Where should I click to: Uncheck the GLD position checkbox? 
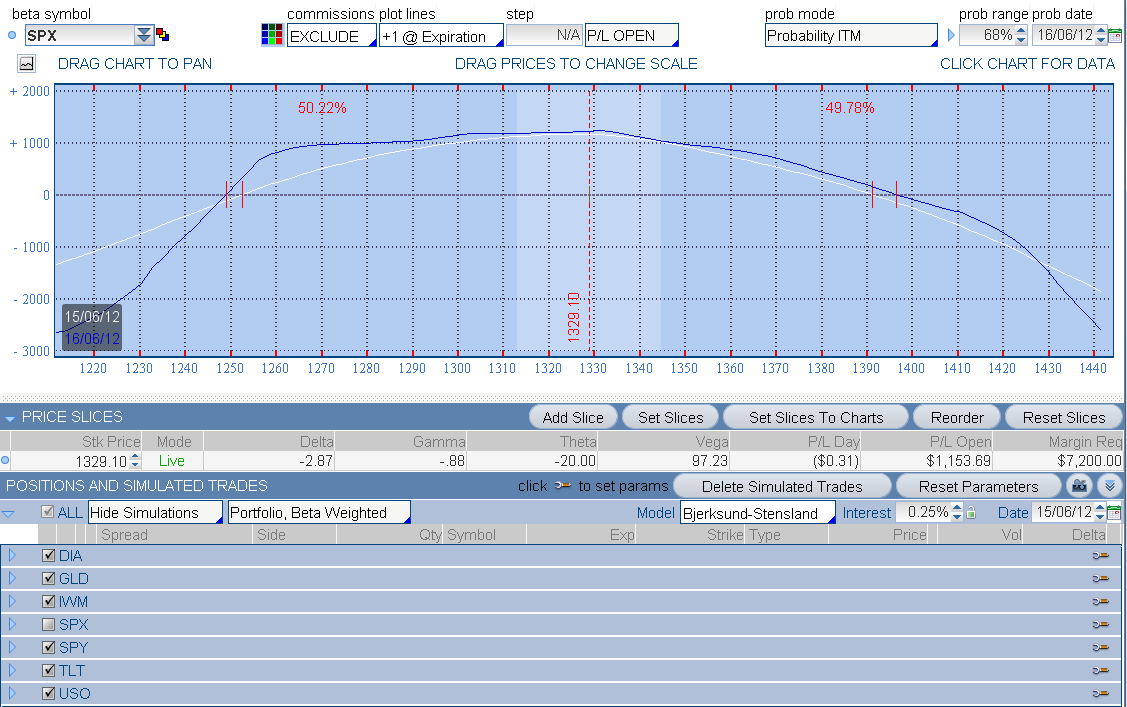click(x=49, y=578)
